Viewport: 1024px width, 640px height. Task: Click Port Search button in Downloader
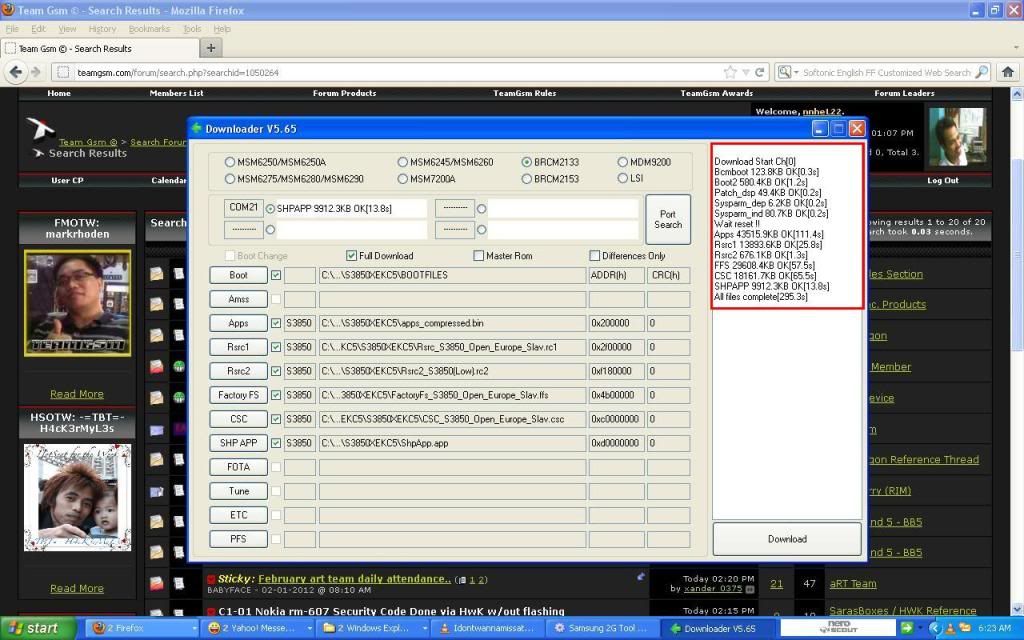click(667, 219)
